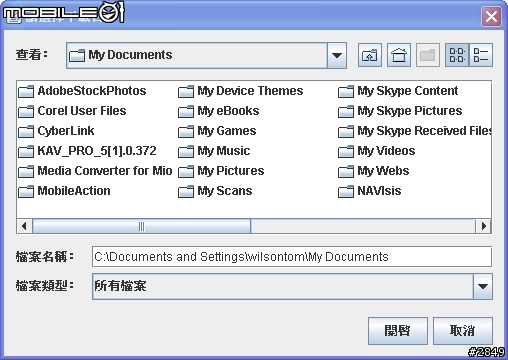Click the My Videos folder icon
The image size is (508, 360).
[346, 151]
